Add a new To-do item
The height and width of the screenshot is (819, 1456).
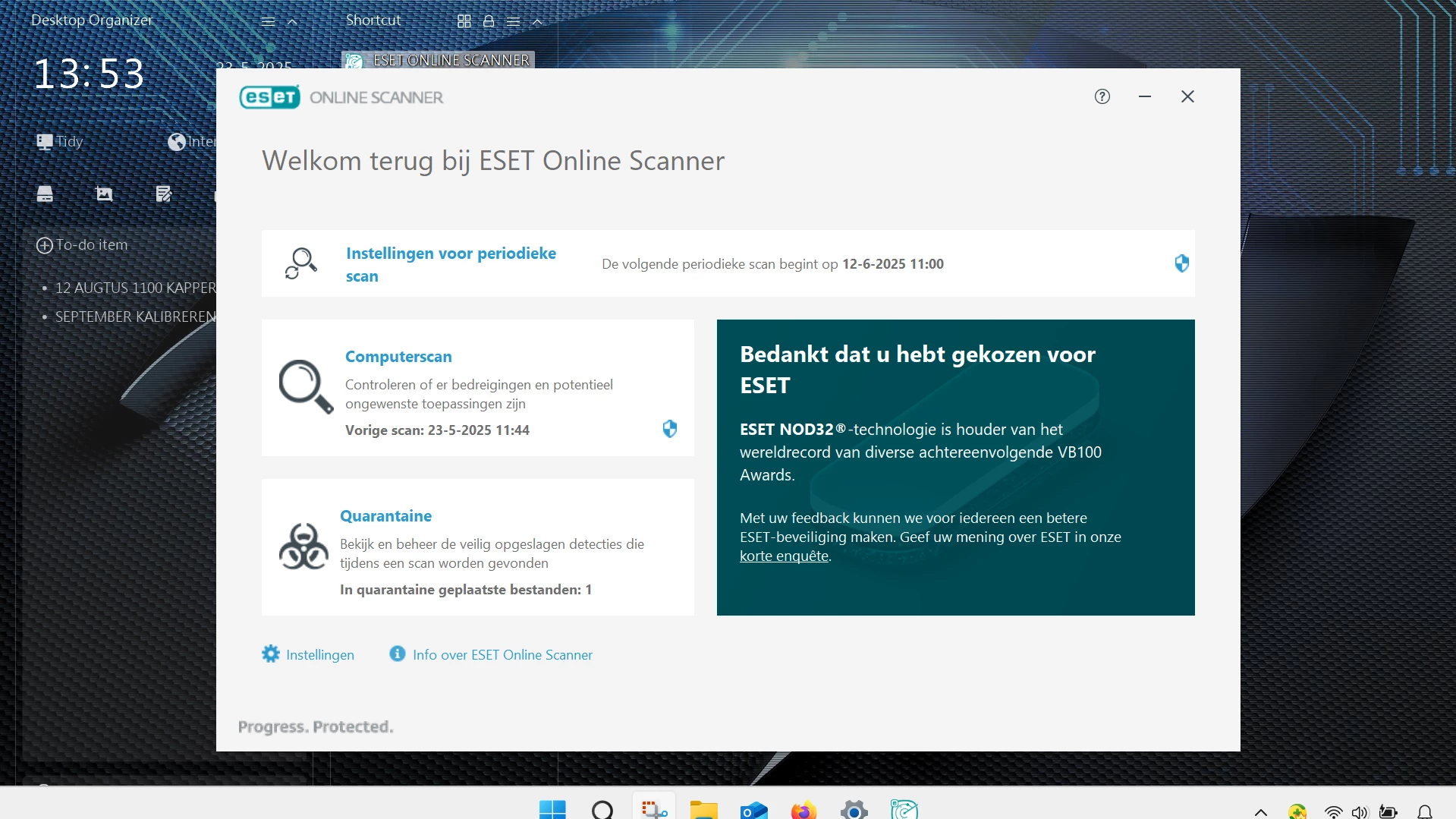(82, 244)
